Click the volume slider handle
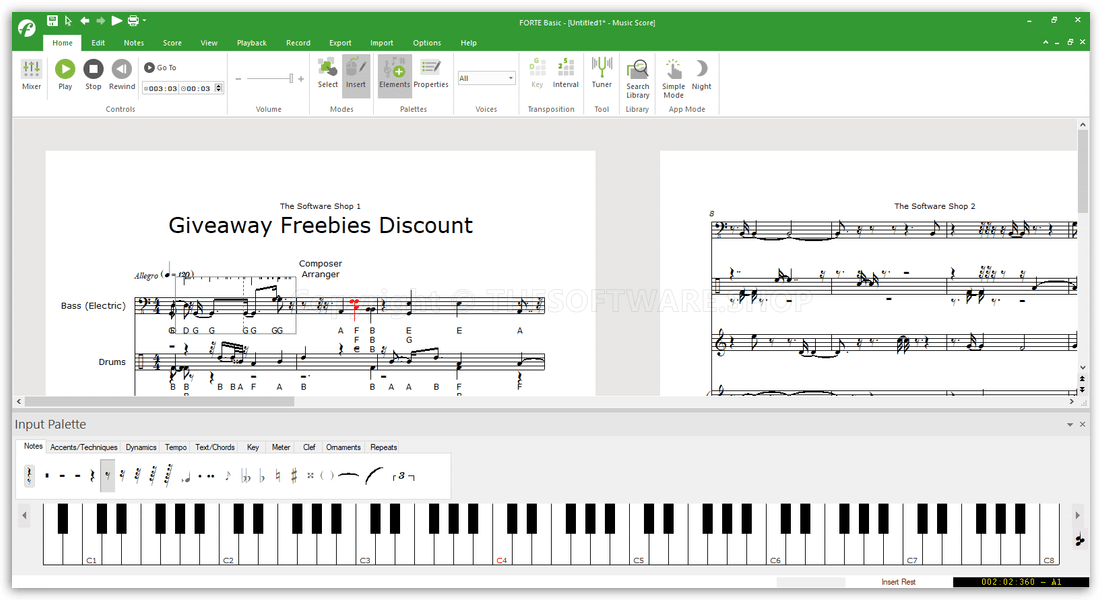The image size is (1102, 600). point(291,78)
